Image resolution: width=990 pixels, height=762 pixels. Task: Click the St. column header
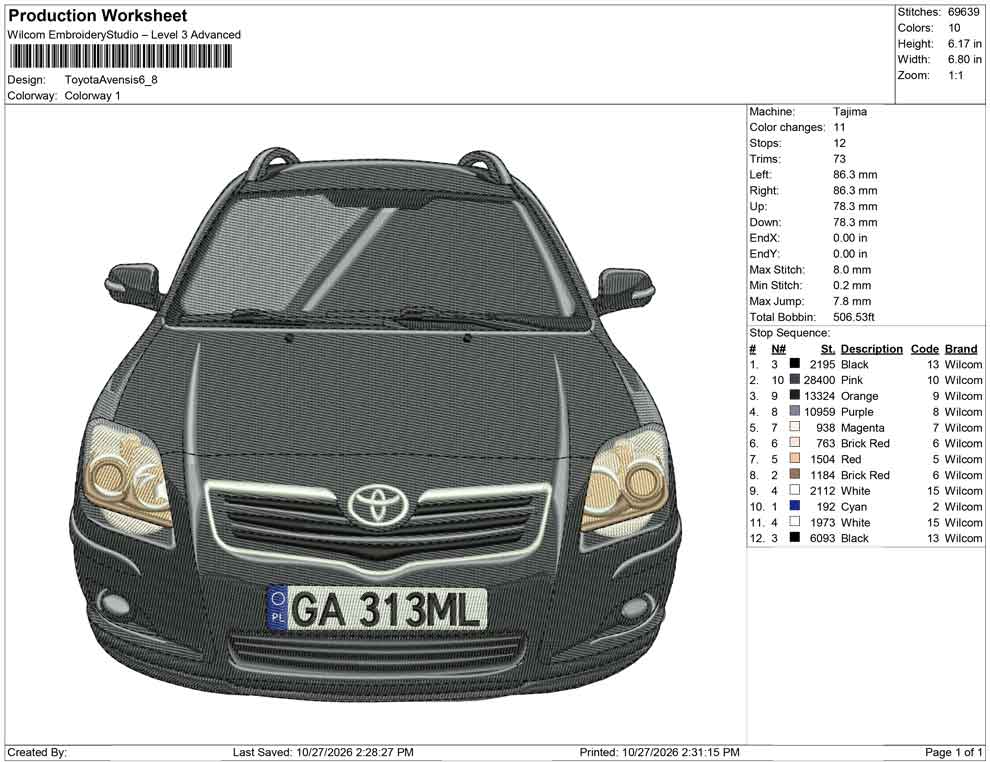click(828, 349)
